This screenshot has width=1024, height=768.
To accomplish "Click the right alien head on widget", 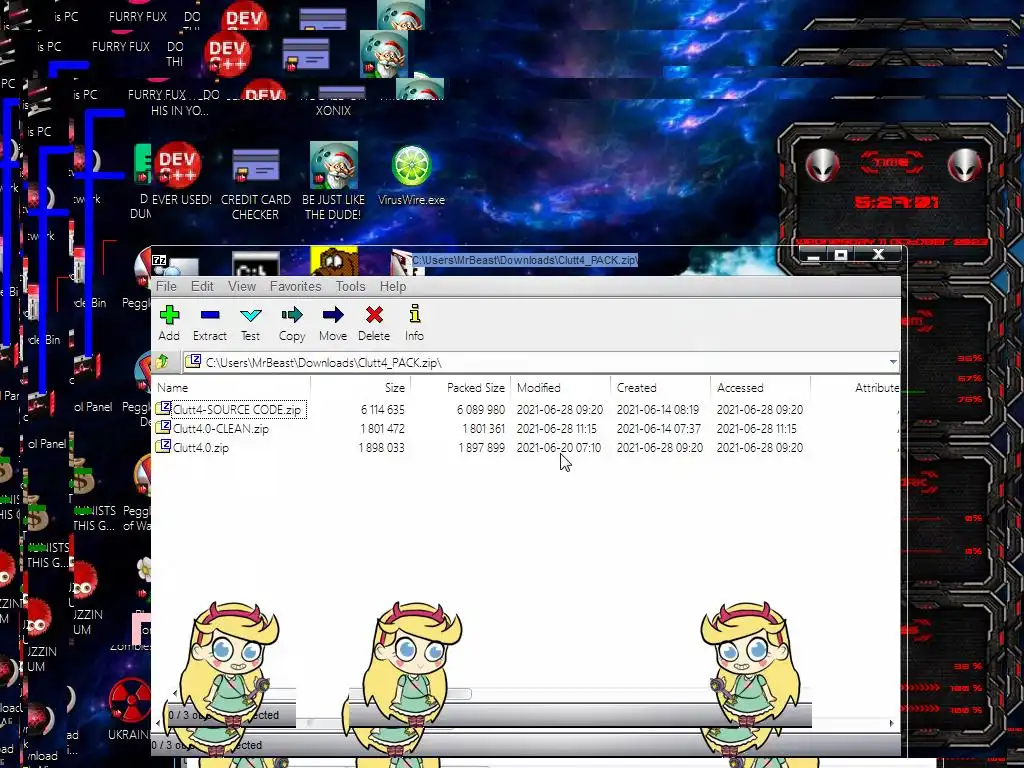I will [x=965, y=165].
